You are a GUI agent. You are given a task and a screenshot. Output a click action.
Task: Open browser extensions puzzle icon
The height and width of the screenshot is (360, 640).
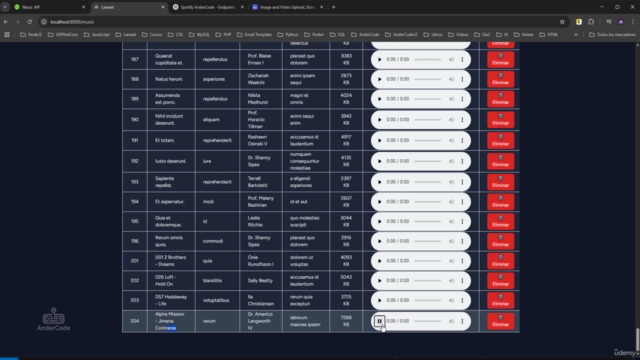tap(591, 22)
